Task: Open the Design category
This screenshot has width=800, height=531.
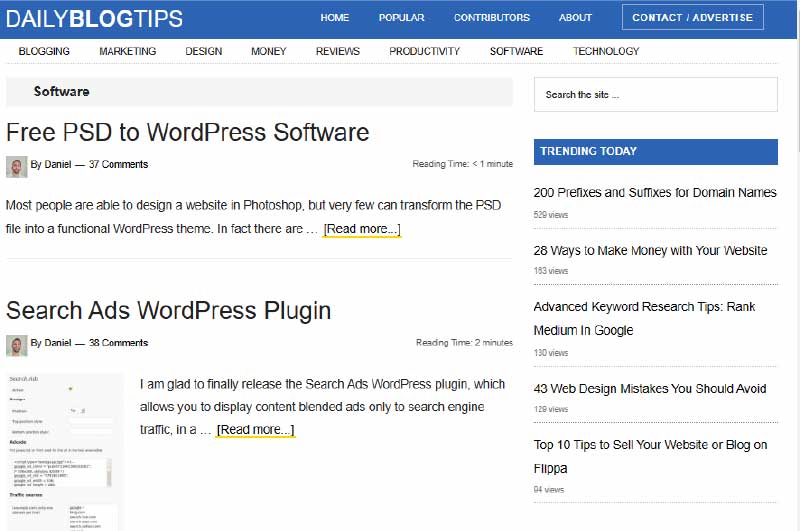Action: pos(204,51)
